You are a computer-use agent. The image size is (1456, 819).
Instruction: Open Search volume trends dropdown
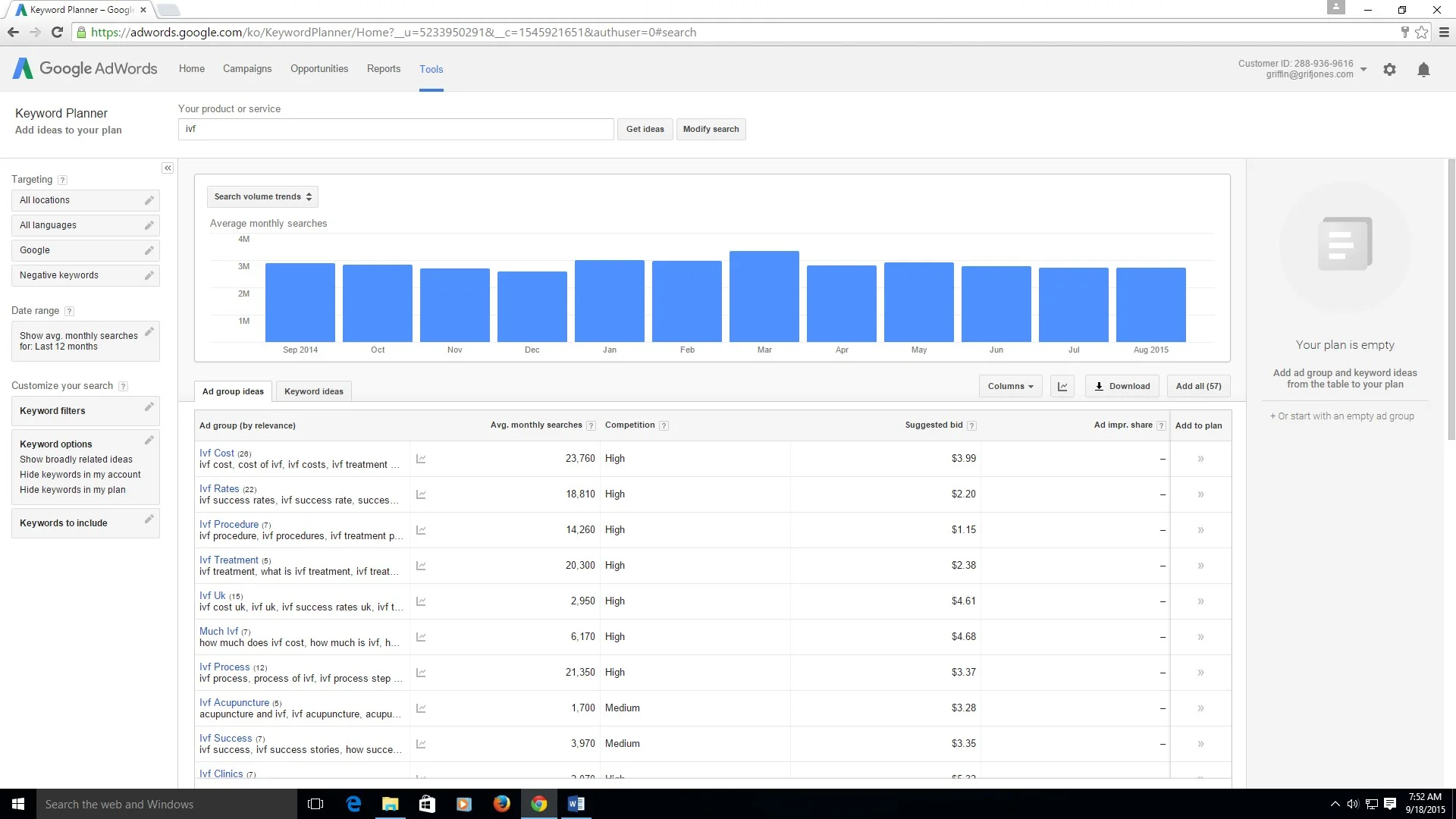[x=262, y=196]
